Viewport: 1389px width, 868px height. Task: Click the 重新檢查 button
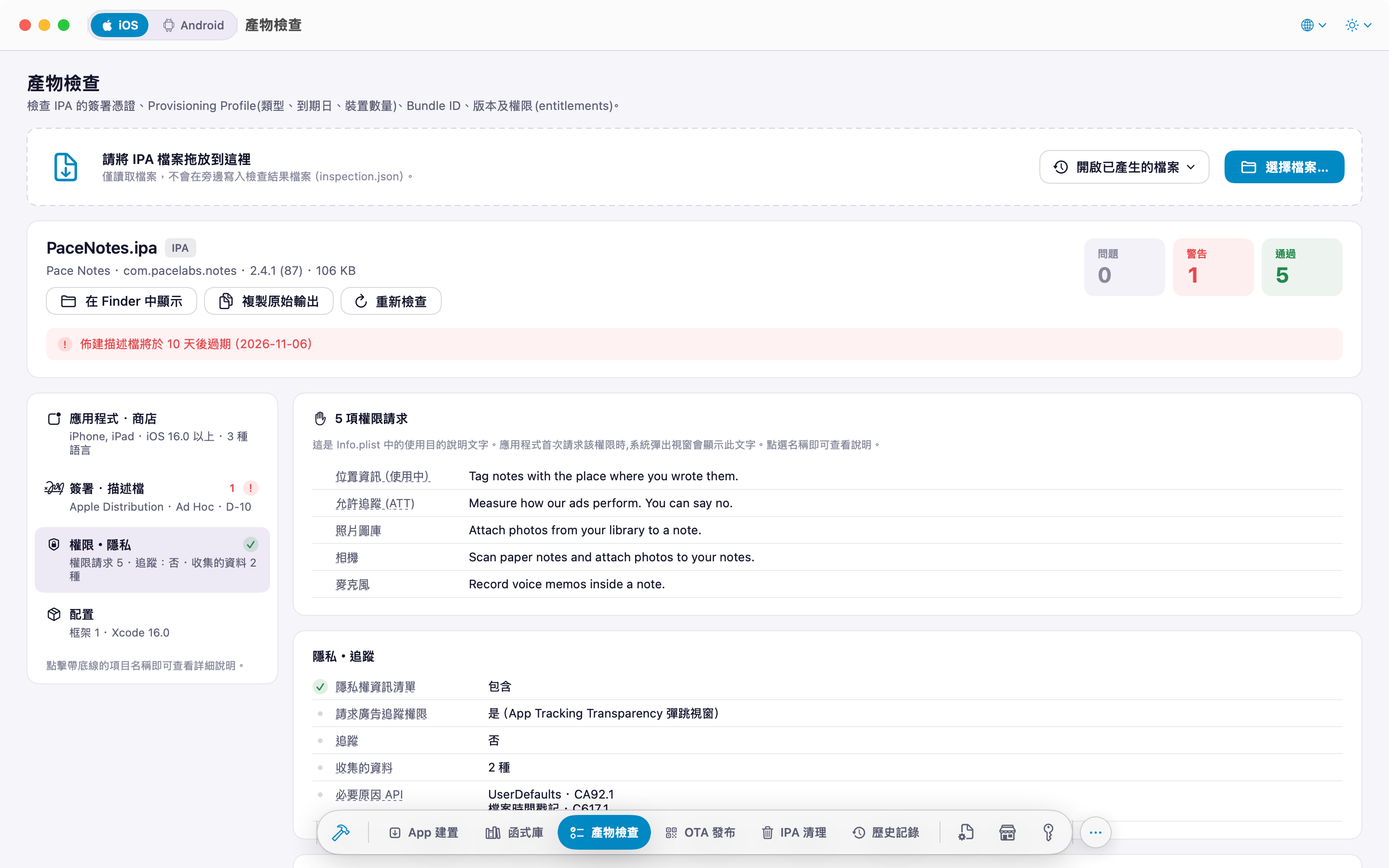[391, 301]
